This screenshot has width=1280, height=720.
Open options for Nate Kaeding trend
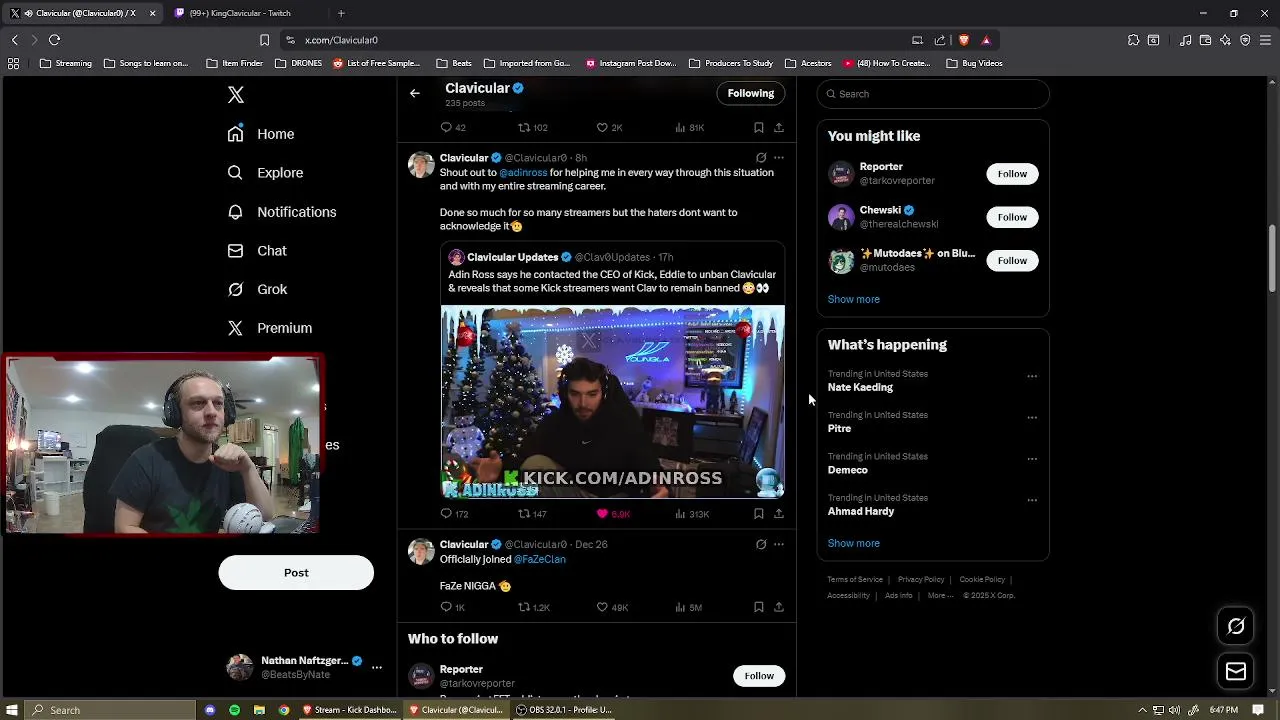(x=1032, y=377)
